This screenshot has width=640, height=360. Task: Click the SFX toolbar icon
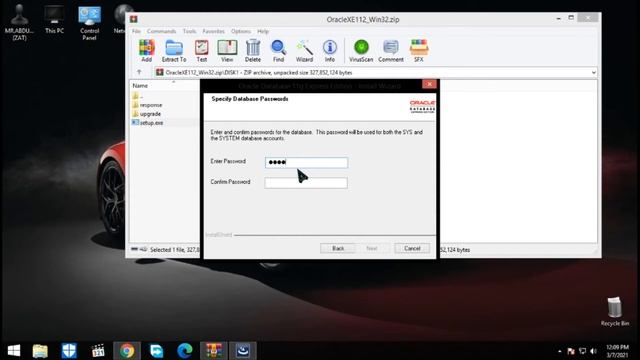coord(419,51)
